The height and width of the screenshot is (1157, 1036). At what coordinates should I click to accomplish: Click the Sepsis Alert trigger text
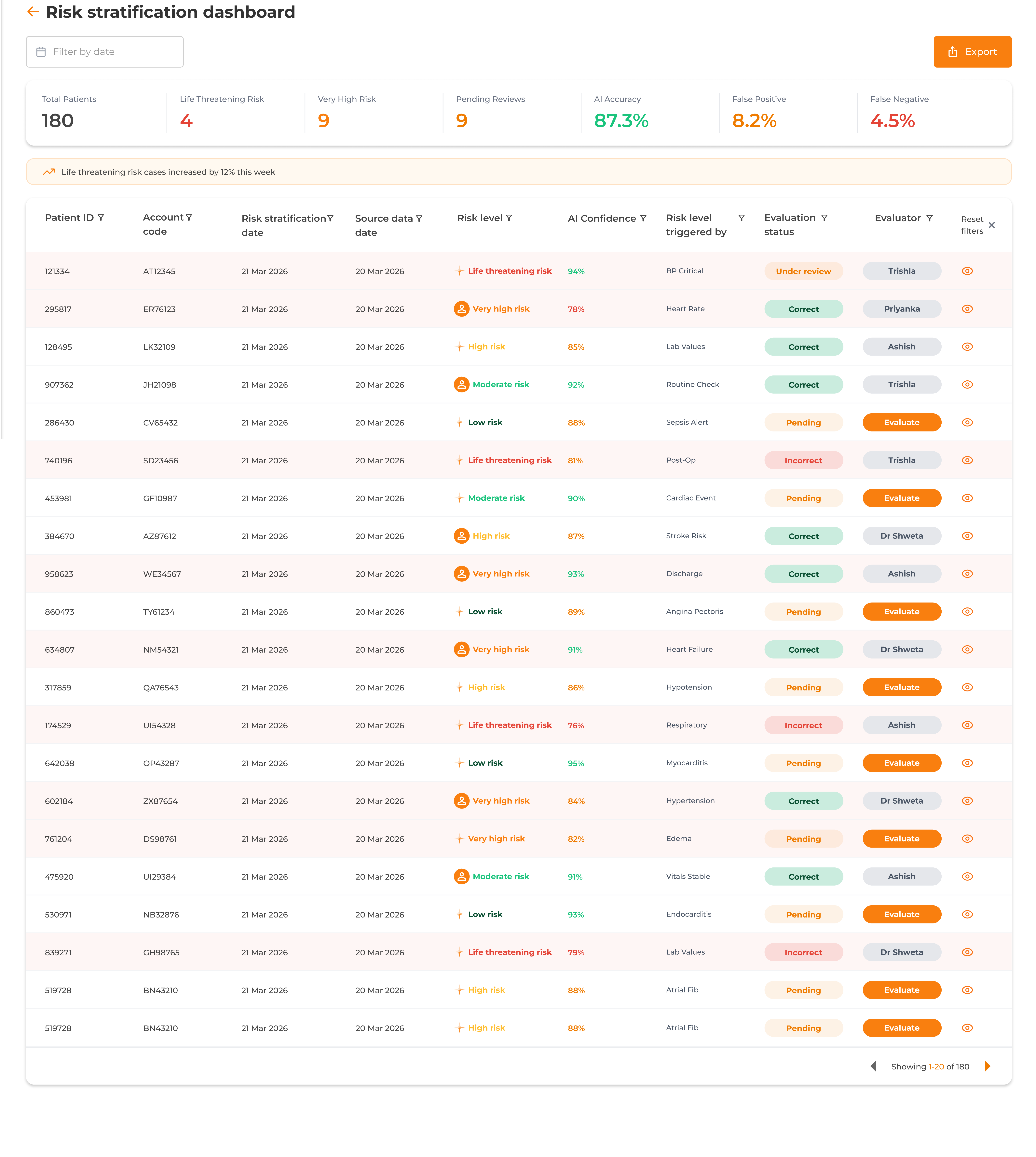pos(687,422)
